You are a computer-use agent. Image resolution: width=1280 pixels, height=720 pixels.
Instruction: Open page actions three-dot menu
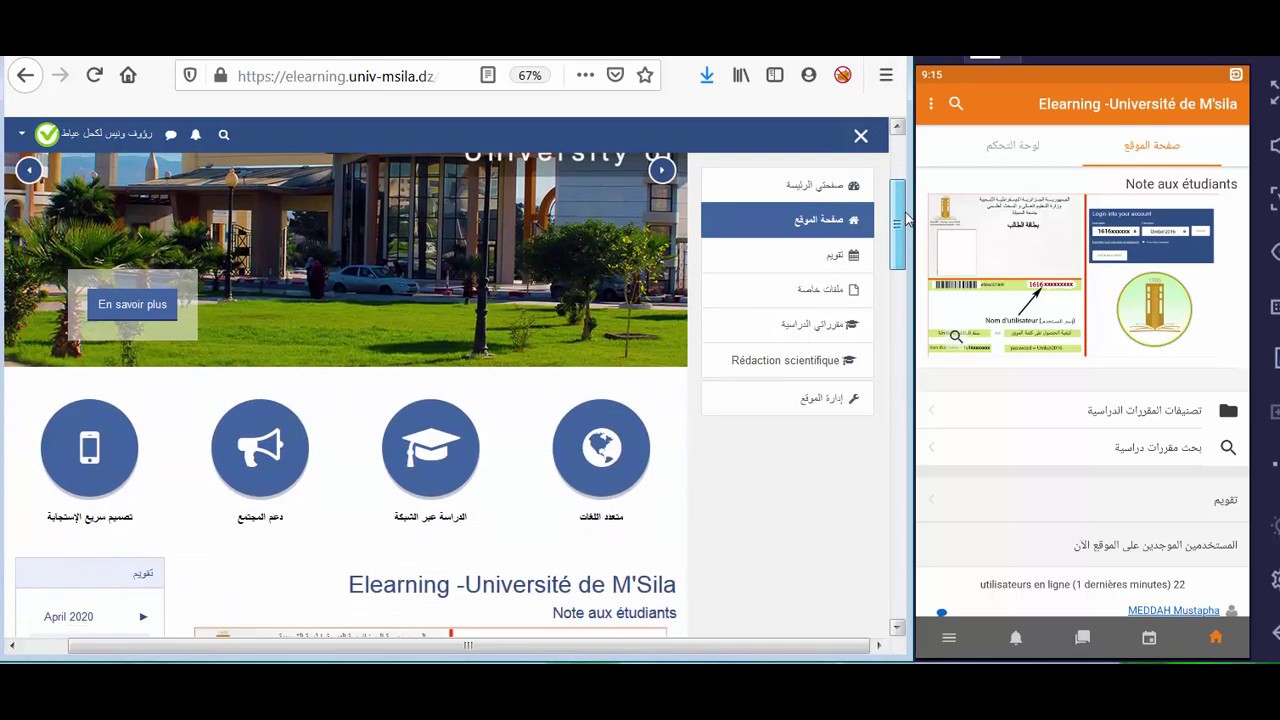(585, 75)
